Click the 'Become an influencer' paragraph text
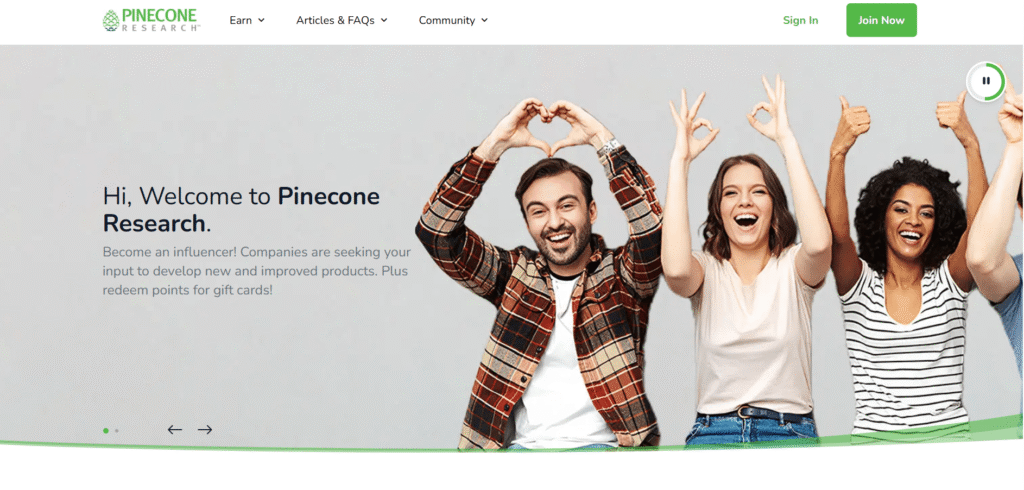The height and width of the screenshot is (490, 1024). point(257,270)
